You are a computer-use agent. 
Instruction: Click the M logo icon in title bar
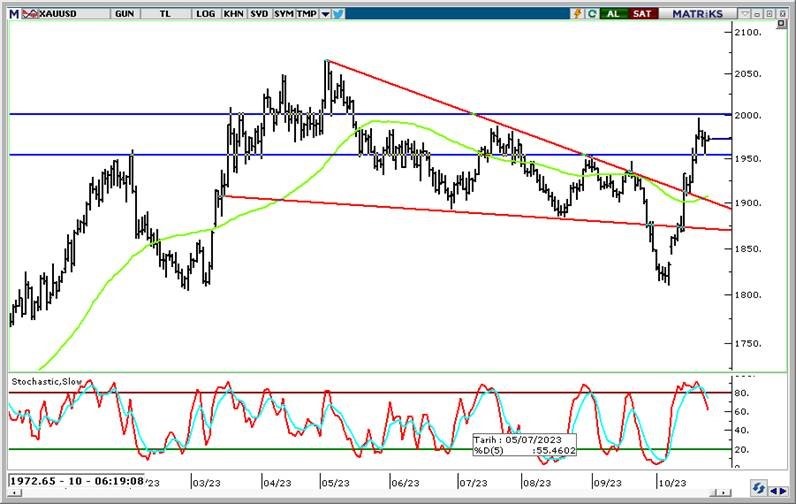(x=12, y=14)
